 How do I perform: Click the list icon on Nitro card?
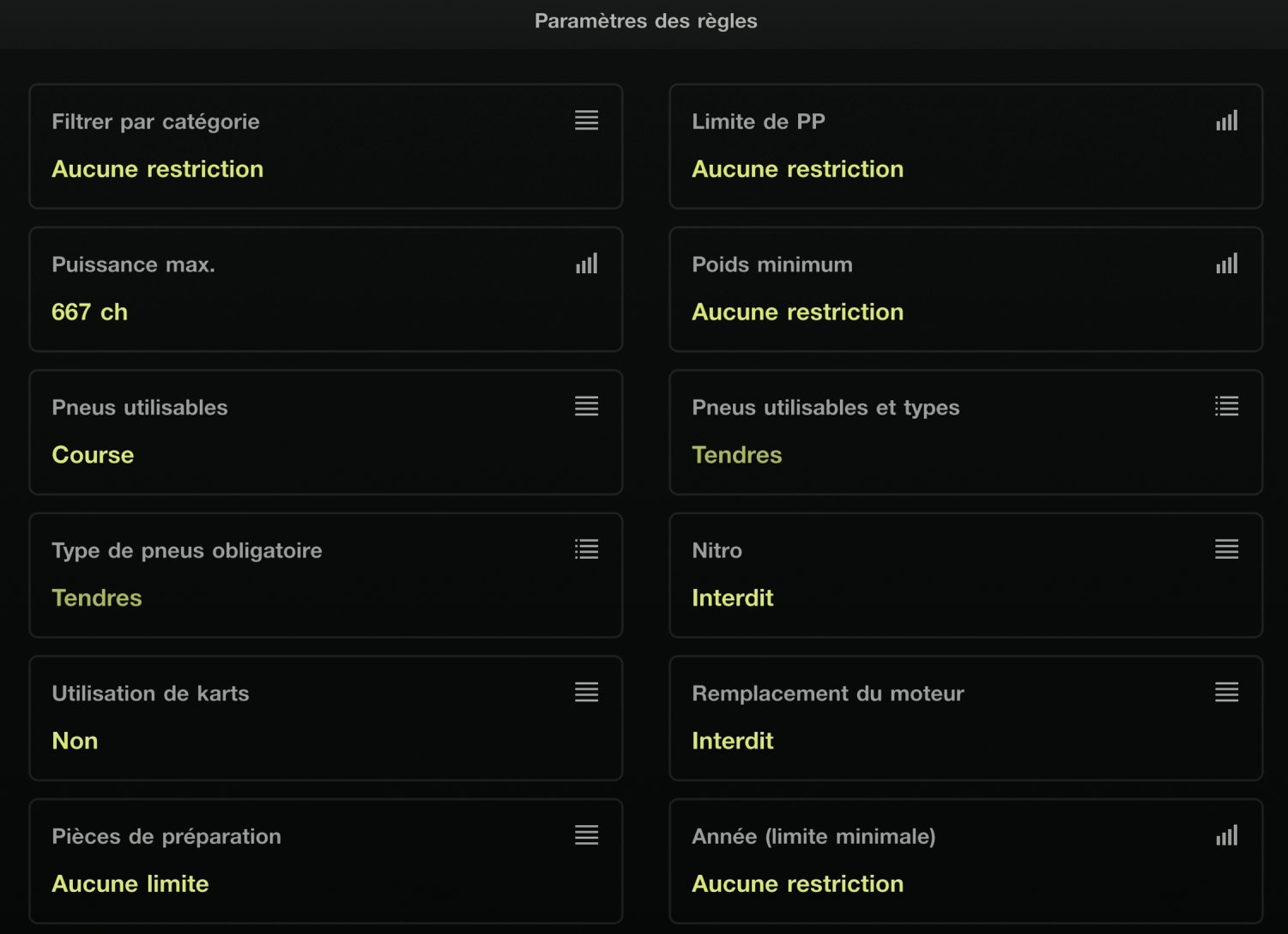point(1227,549)
